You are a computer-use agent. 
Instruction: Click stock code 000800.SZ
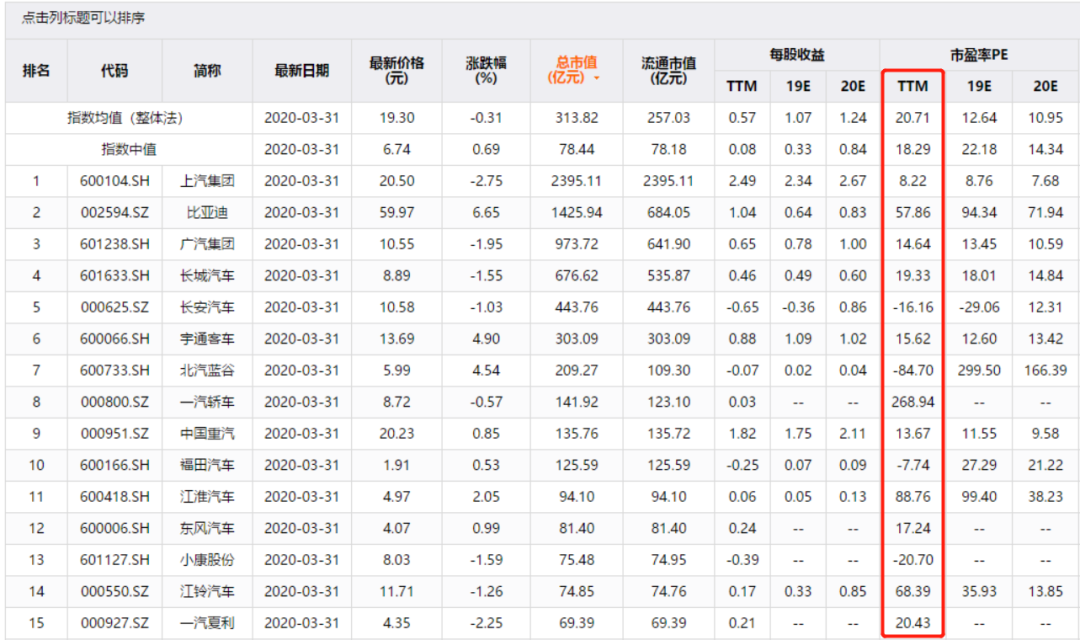coord(114,402)
